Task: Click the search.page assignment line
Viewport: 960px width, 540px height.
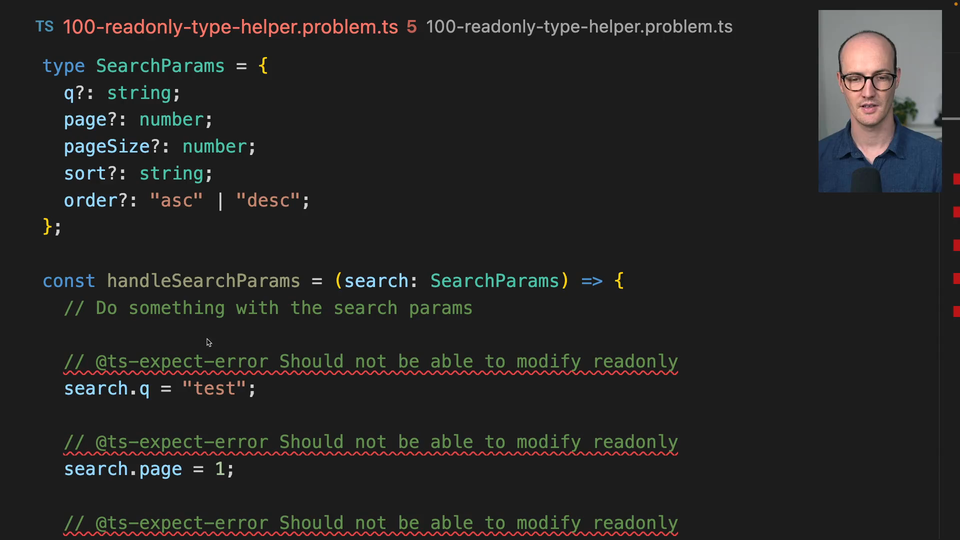Action: 148,469
